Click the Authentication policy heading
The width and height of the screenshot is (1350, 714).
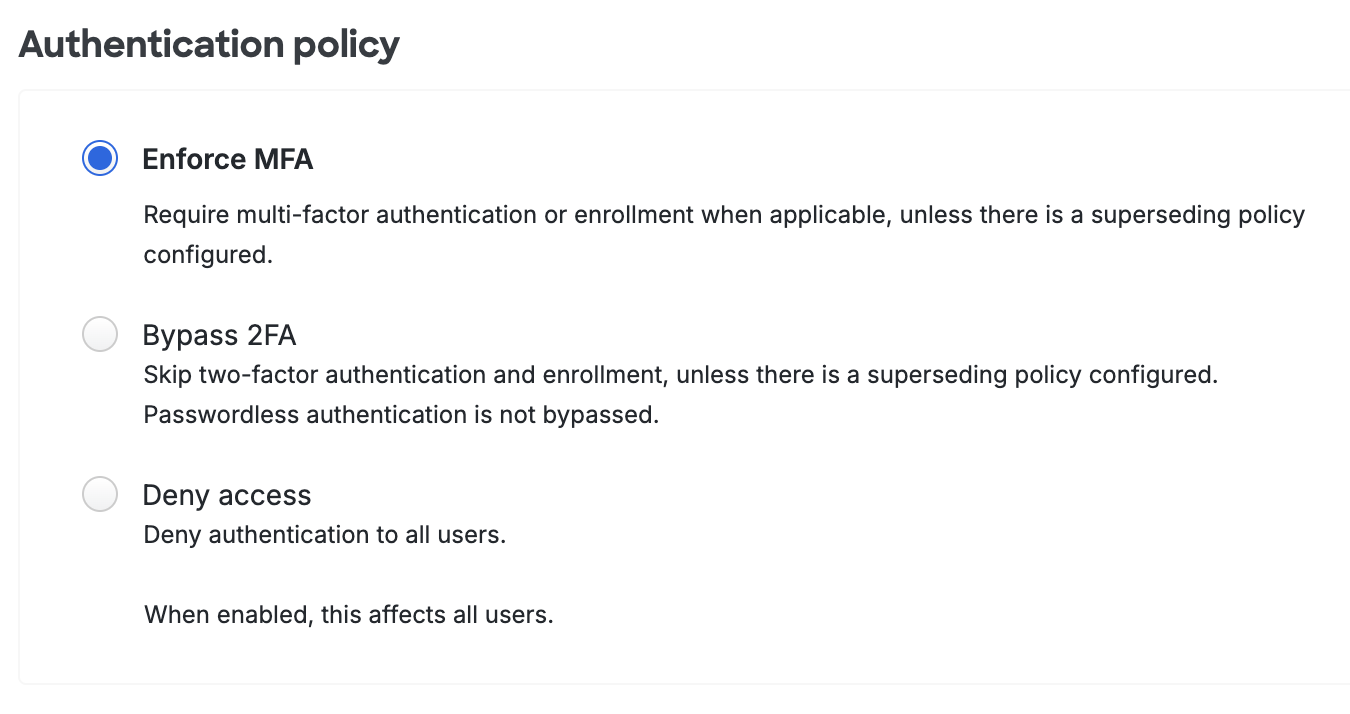coord(208,44)
